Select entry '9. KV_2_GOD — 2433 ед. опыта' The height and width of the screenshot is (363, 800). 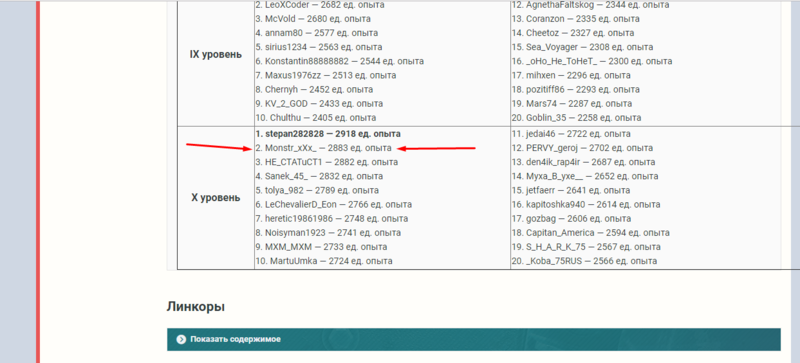pos(319,104)
